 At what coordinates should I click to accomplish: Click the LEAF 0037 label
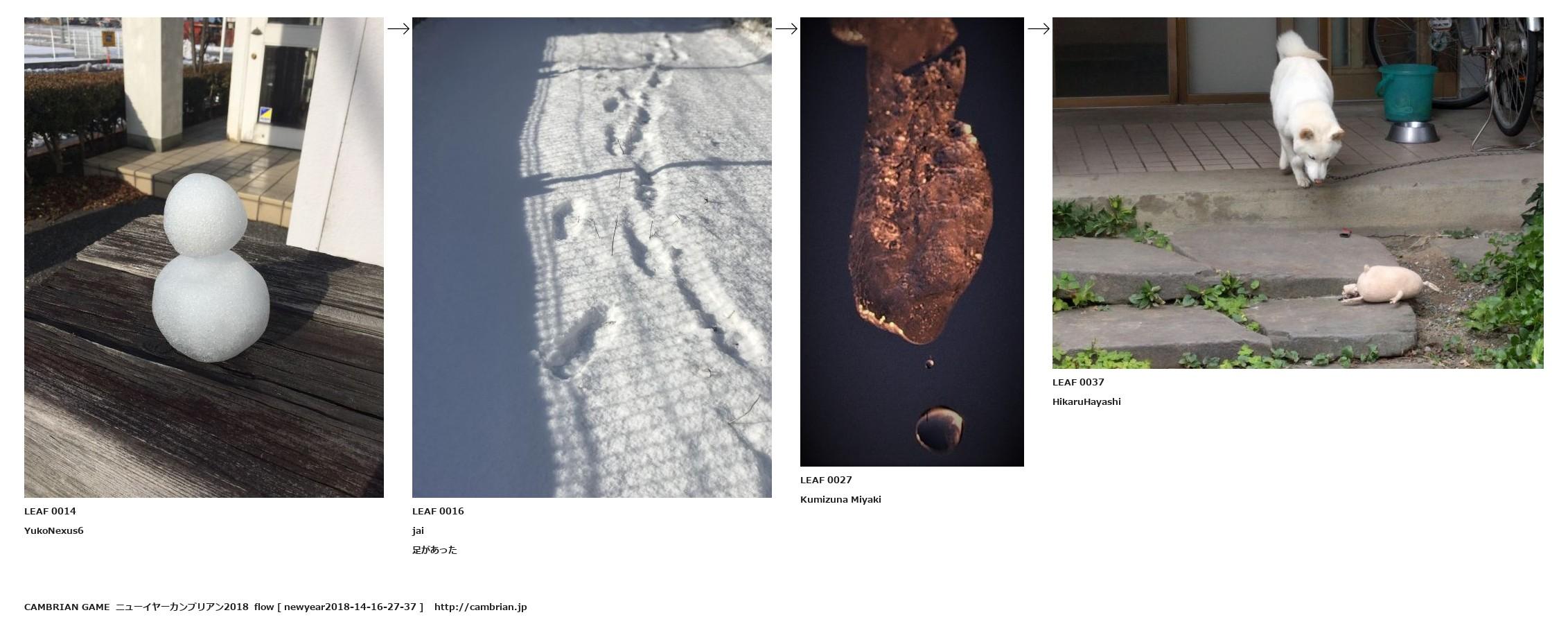coord(1078,382)
